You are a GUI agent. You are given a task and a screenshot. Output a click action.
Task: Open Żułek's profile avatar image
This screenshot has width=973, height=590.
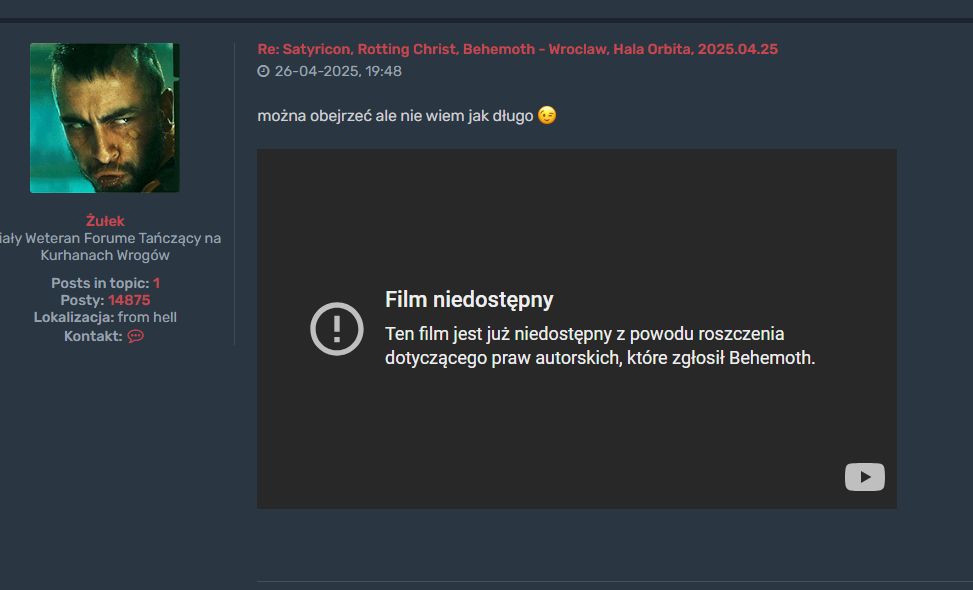(105, 118)
